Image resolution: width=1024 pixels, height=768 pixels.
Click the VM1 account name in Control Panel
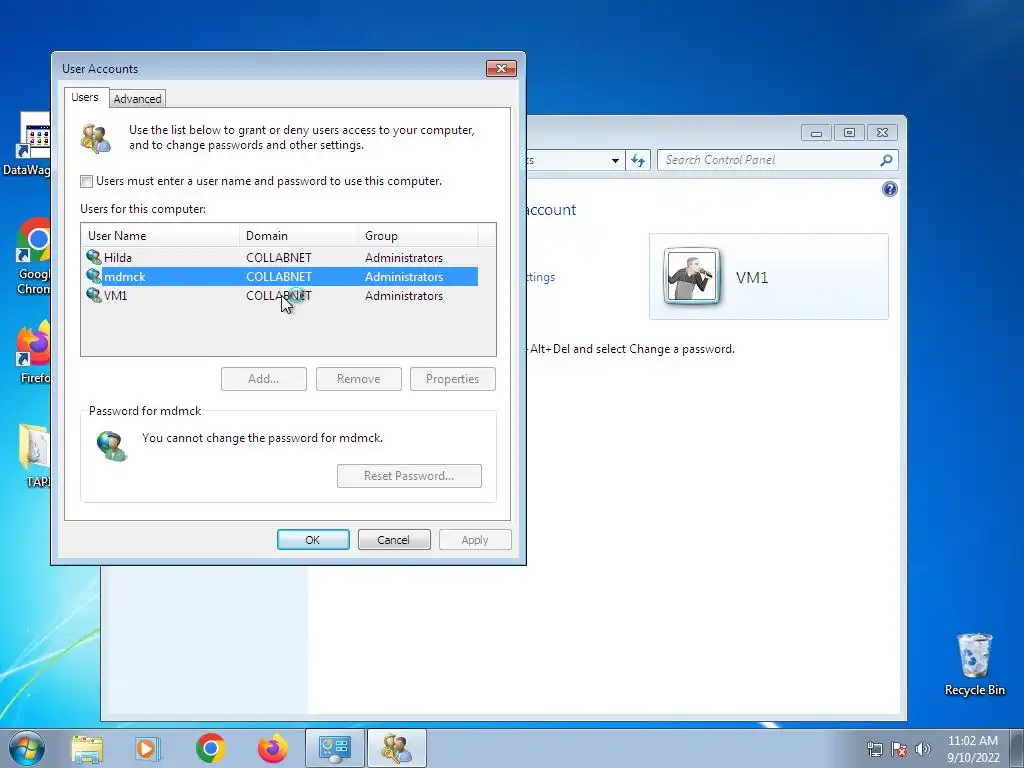coord(752,278)
